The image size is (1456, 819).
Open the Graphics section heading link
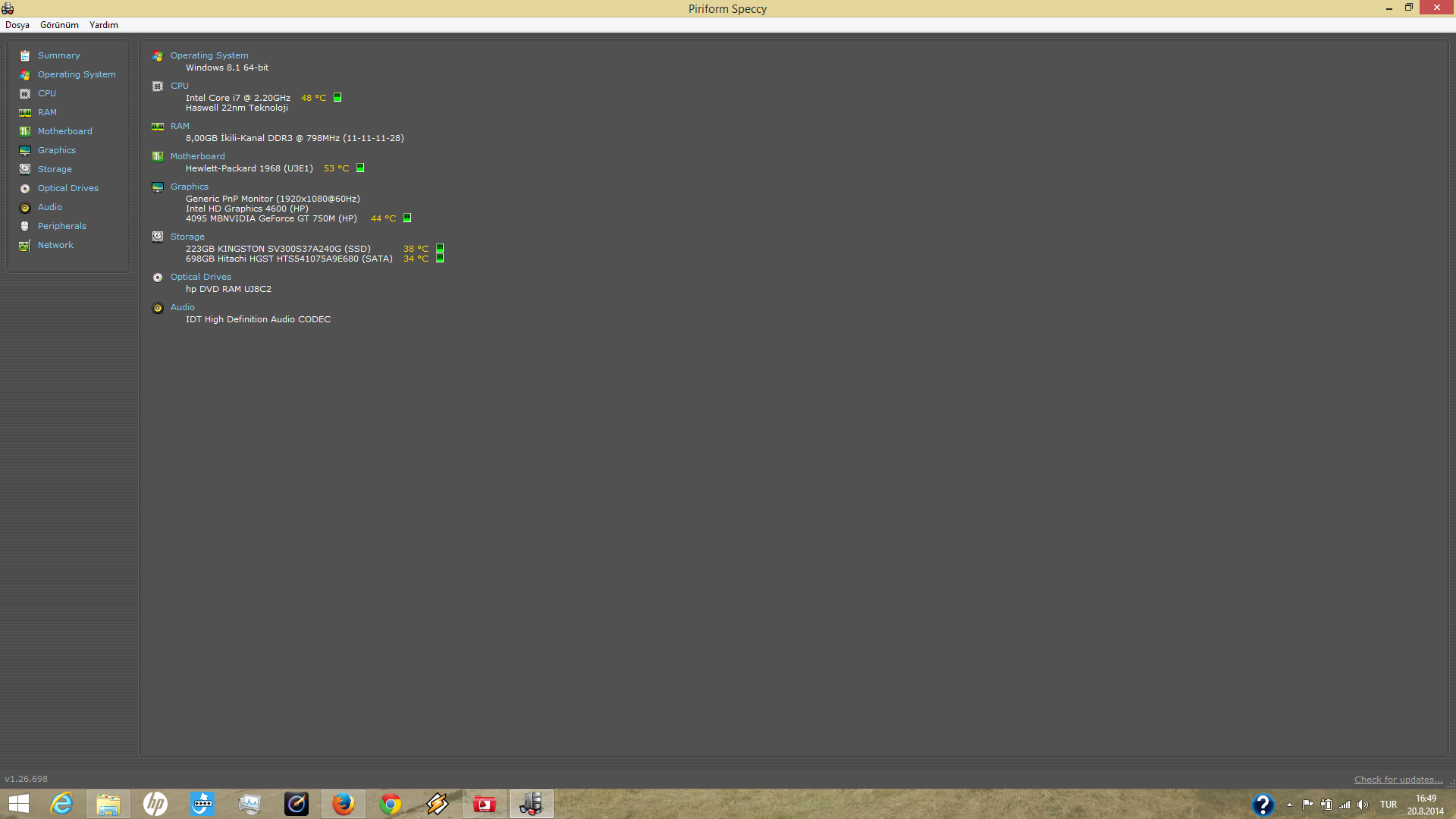(190, 187)
